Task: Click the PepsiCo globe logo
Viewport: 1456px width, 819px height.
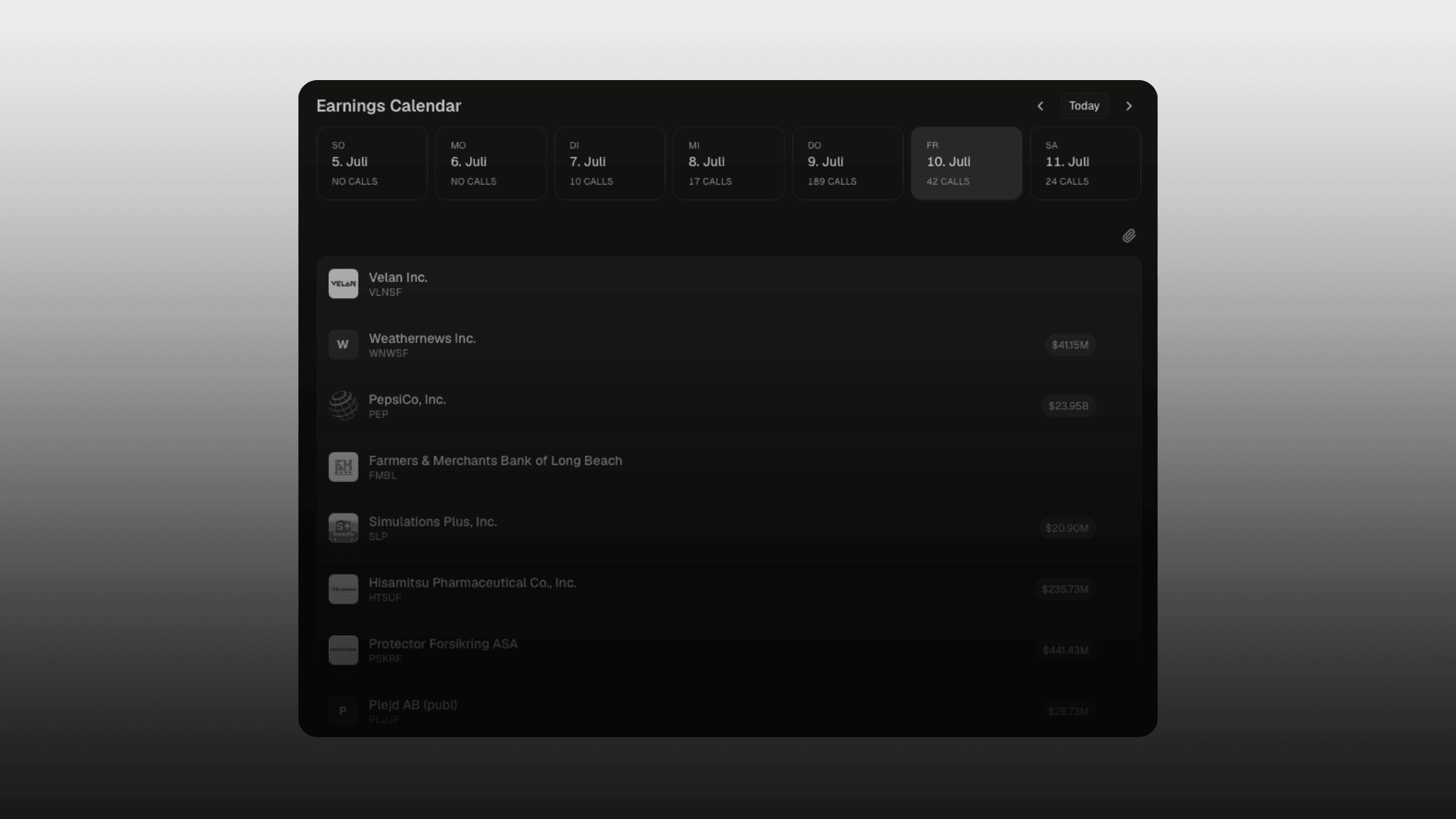Action: [x=343, y=406]
